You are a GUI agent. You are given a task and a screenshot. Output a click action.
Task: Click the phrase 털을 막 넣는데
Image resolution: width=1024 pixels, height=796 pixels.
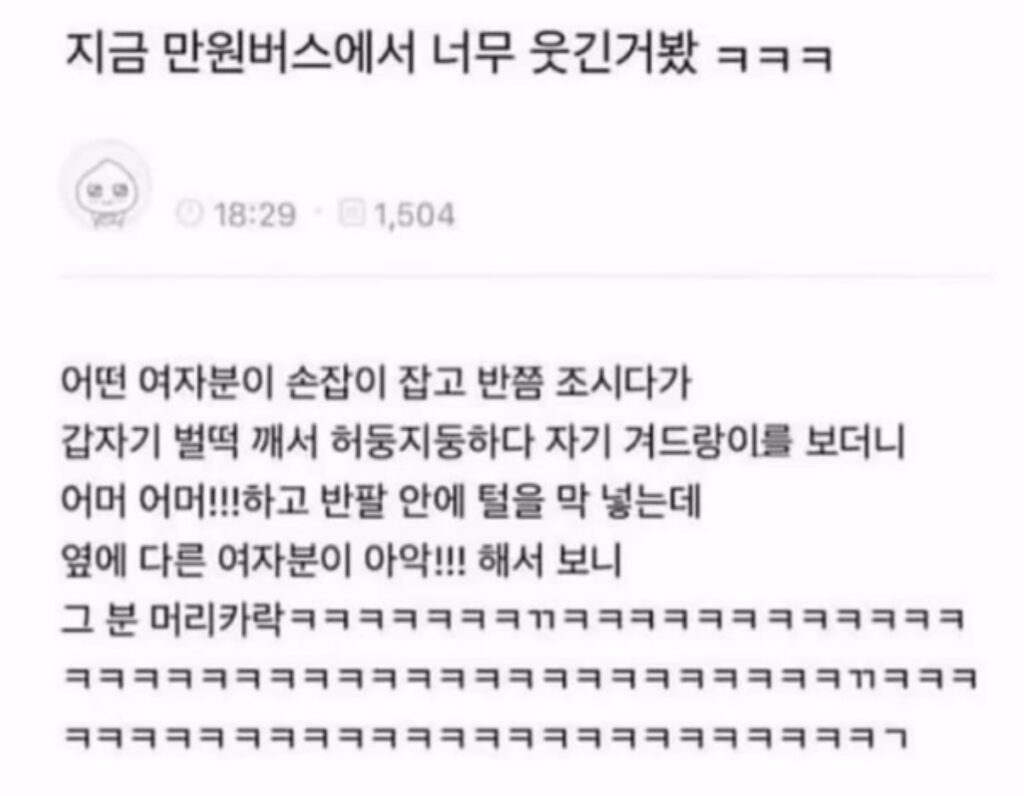pos(582,501)
